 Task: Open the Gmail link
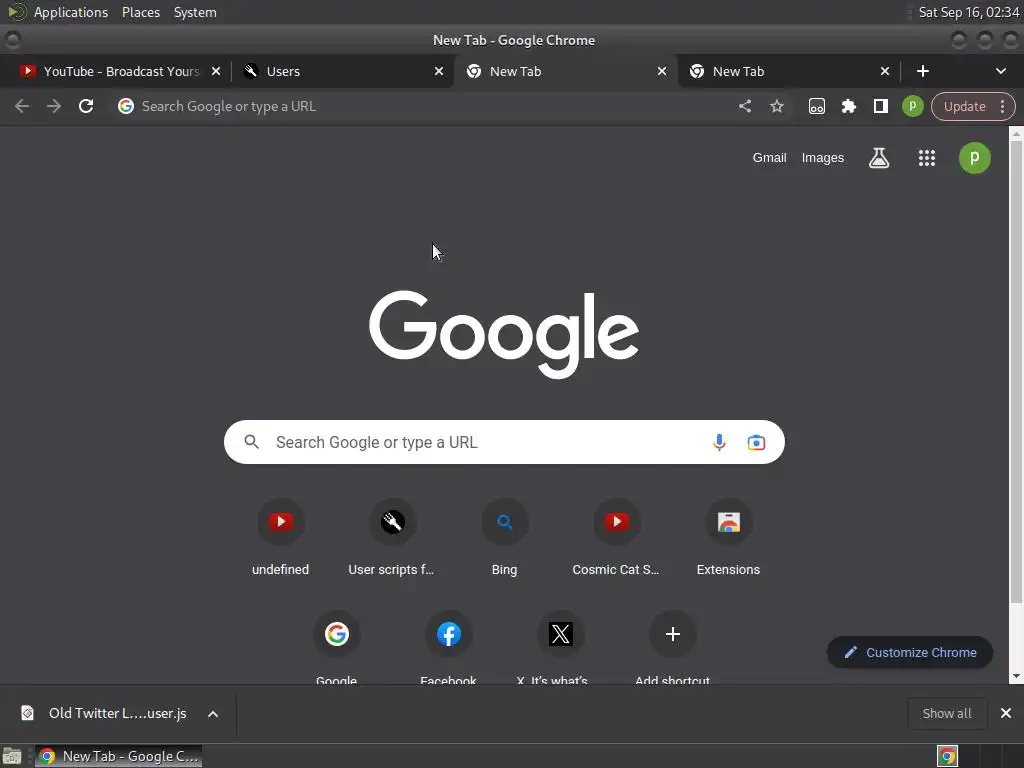pyautogui.click(x=769, y=157)
